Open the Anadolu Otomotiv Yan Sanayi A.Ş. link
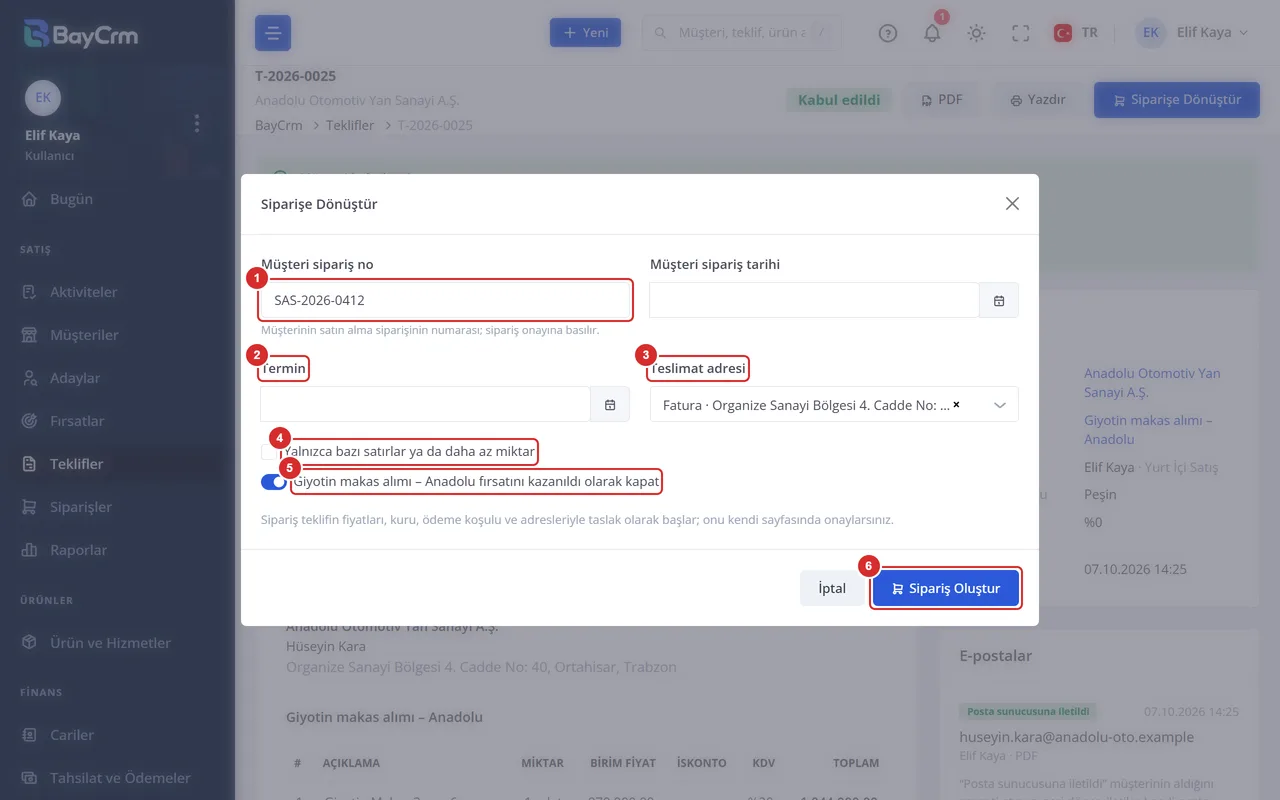 pos(1152,383)
